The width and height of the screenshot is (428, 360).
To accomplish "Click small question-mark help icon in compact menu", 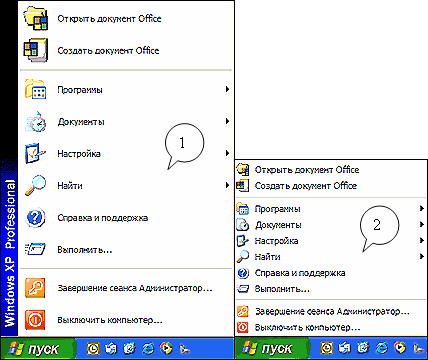I will (243, 273).
